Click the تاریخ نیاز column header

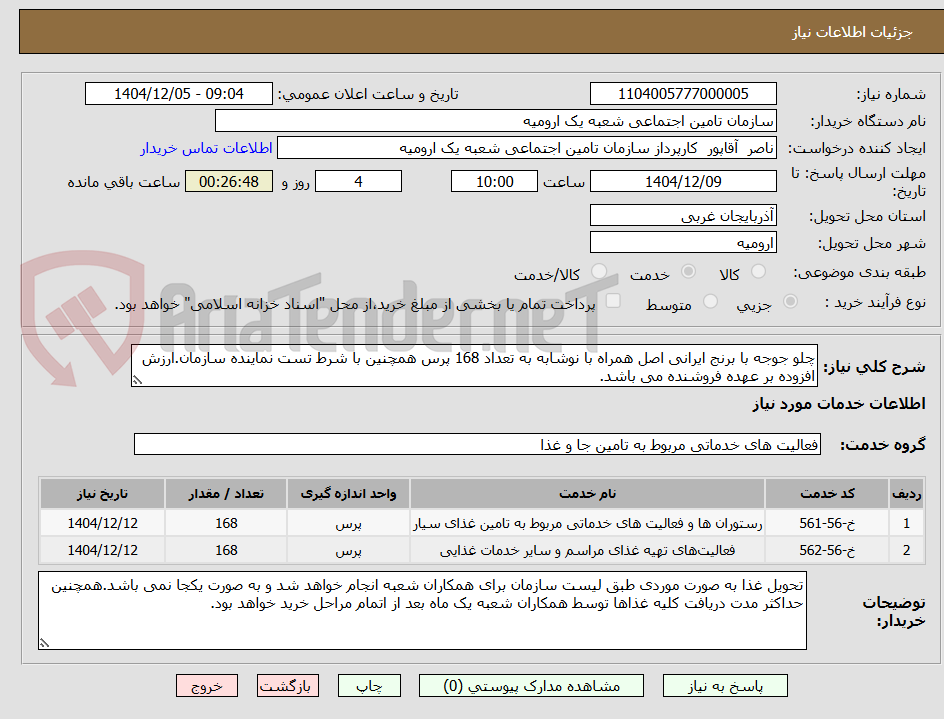102,494
